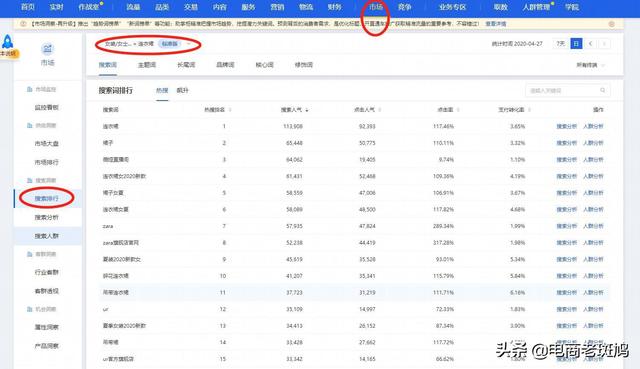640x369 pixels.
Task: Open 流量 in the top navigation
Action: pyautogui.click(x=133, y=7)
